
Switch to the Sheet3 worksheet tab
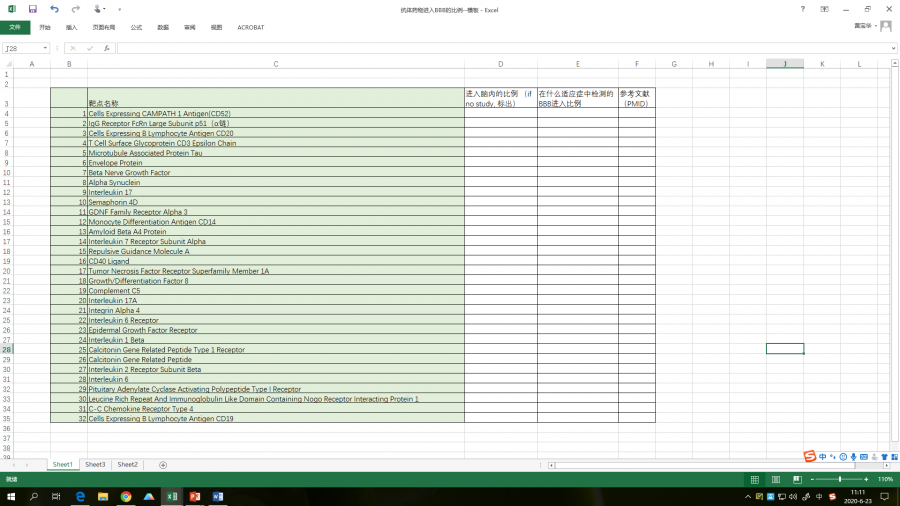95,465
